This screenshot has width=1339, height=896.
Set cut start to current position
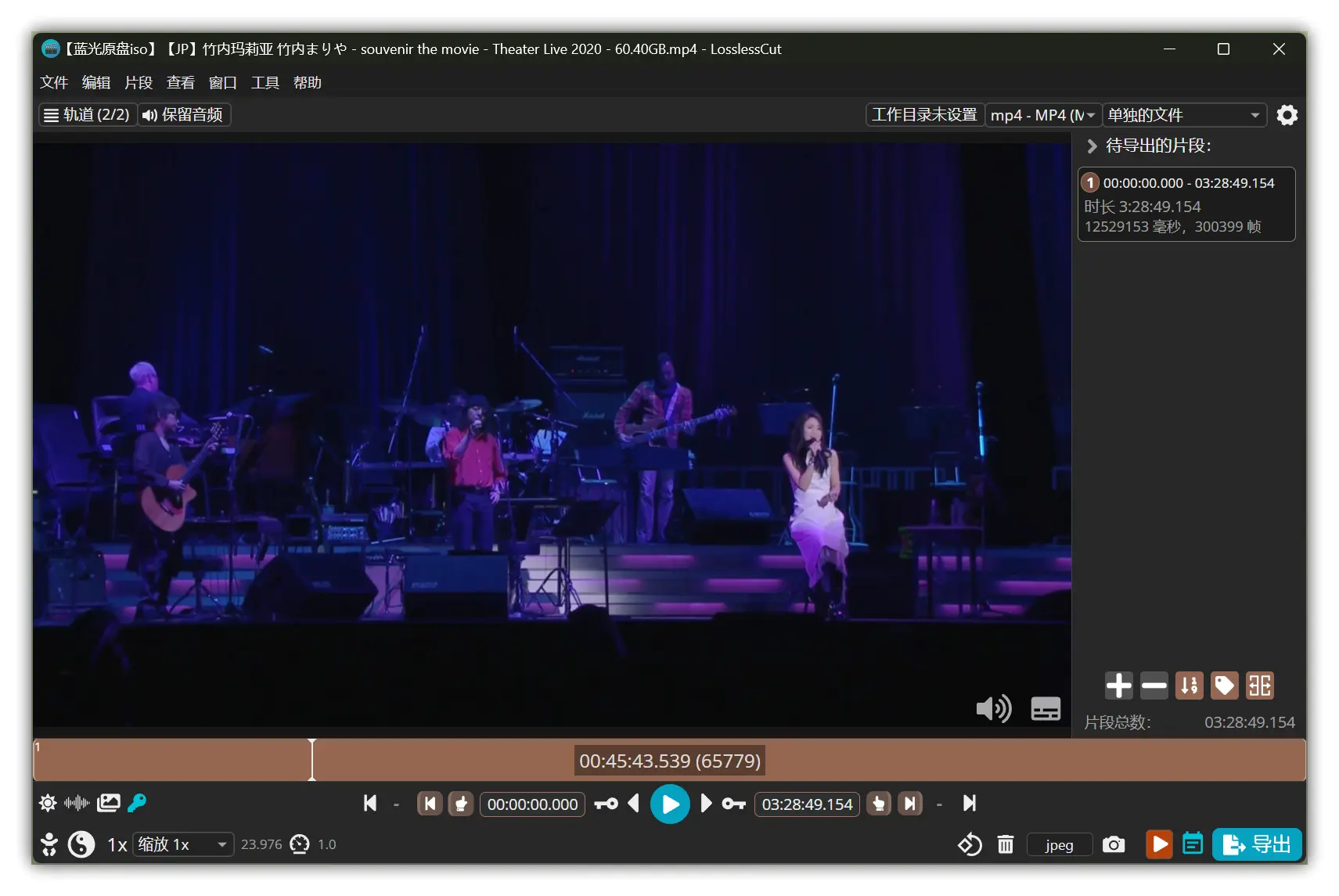pyautogui.click(x=461, y=804)
